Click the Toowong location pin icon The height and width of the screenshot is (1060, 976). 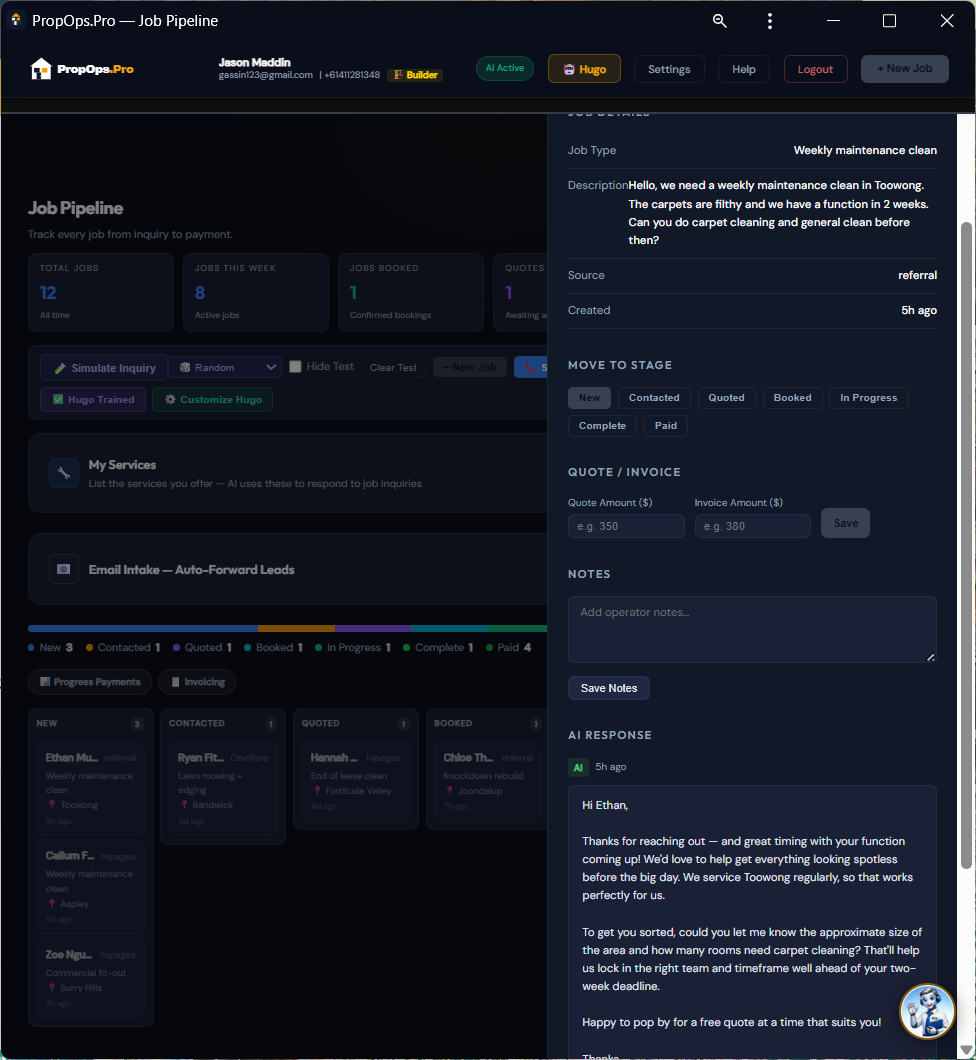click(51, 805)
